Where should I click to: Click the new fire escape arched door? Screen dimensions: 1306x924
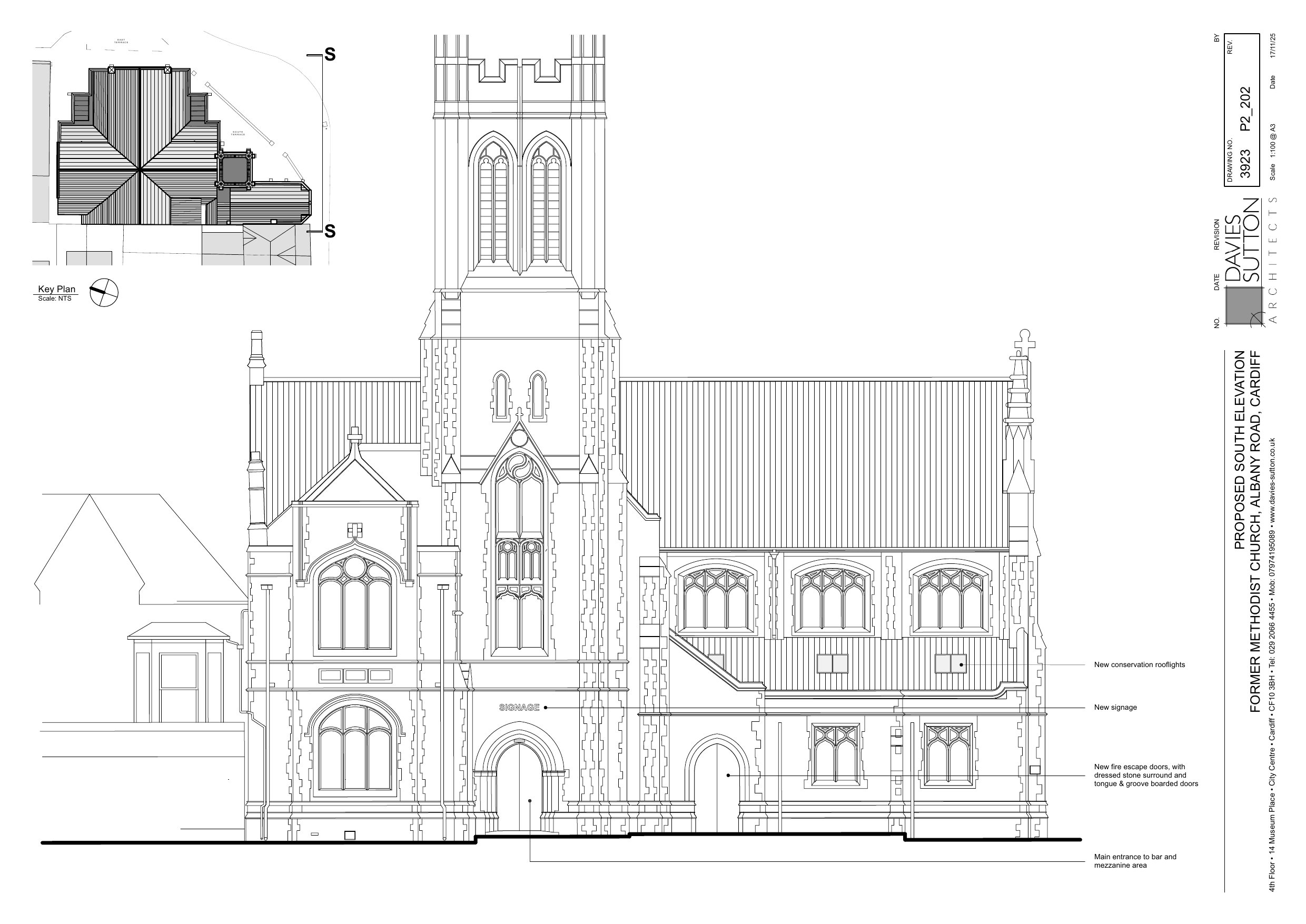717,788
